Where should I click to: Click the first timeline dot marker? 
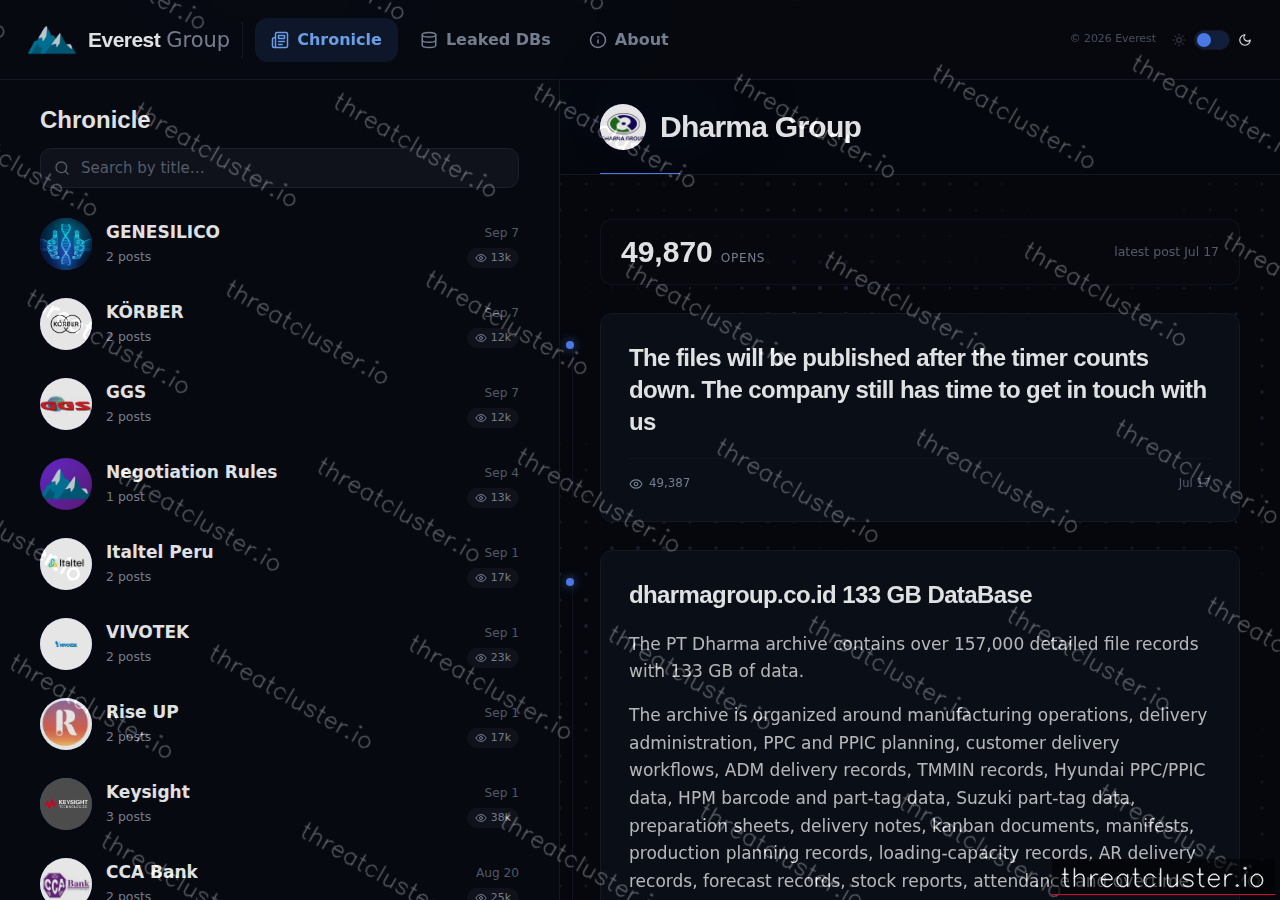coord(570,345)
